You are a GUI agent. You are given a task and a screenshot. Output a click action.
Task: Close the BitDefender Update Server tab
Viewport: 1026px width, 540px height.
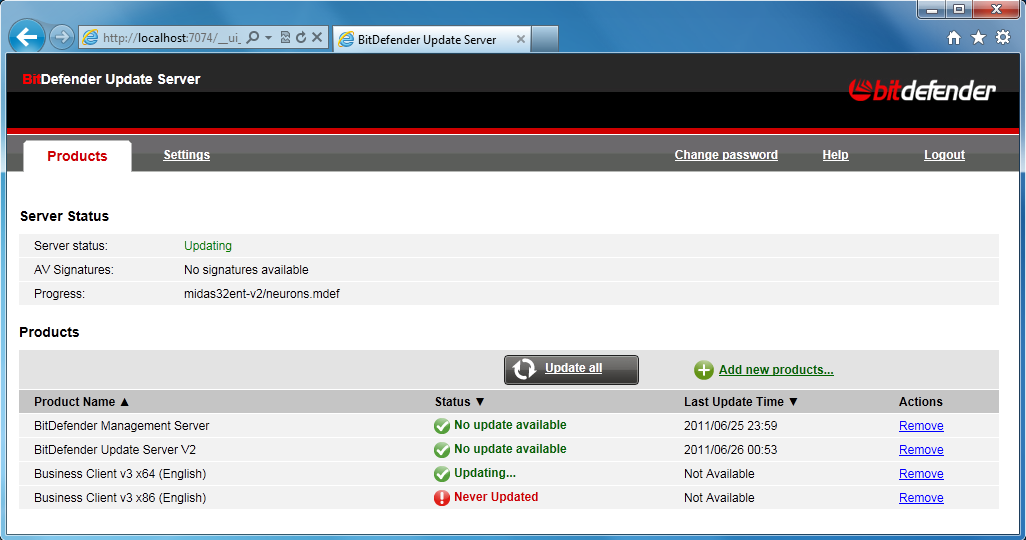click(x=521, y=39)
